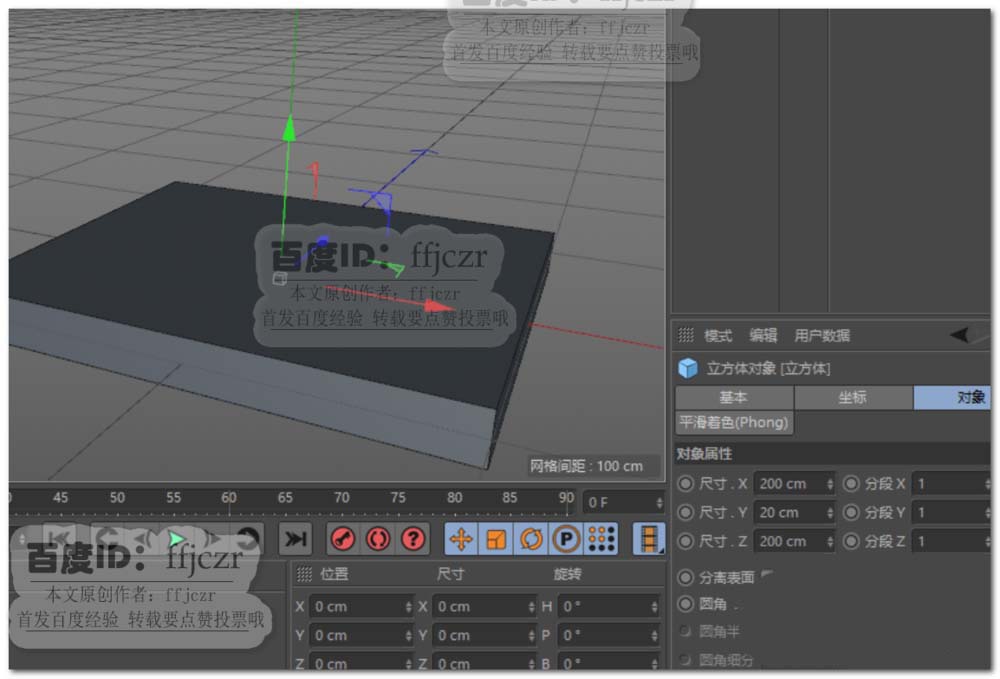Toggle the 分离表面 animation circle
This screenshot has width=1000, height=679.
(686, 578)
